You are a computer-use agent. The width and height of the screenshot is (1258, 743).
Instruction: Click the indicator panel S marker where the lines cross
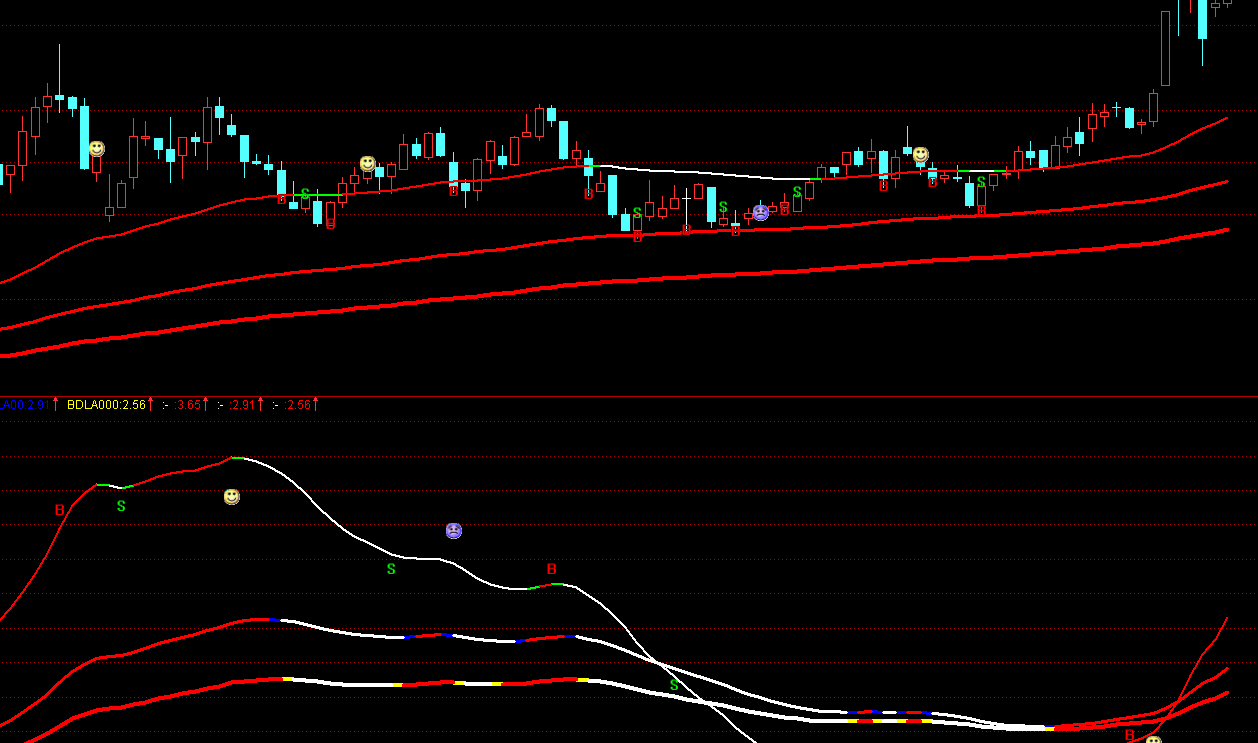click(x=674, y=685)
